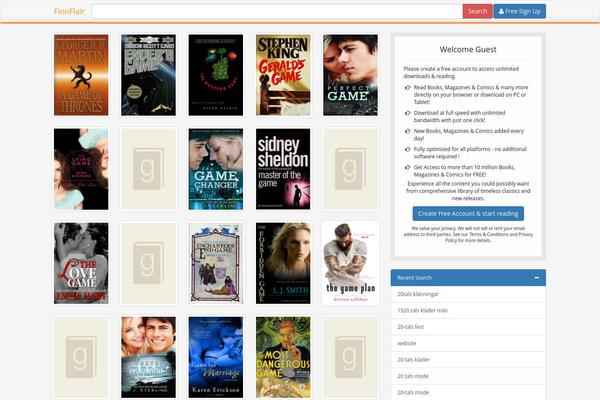Screen dimensions: 600x400
Task: Open Stephen King's Gerald's Game cover
Action: point(283,75)
